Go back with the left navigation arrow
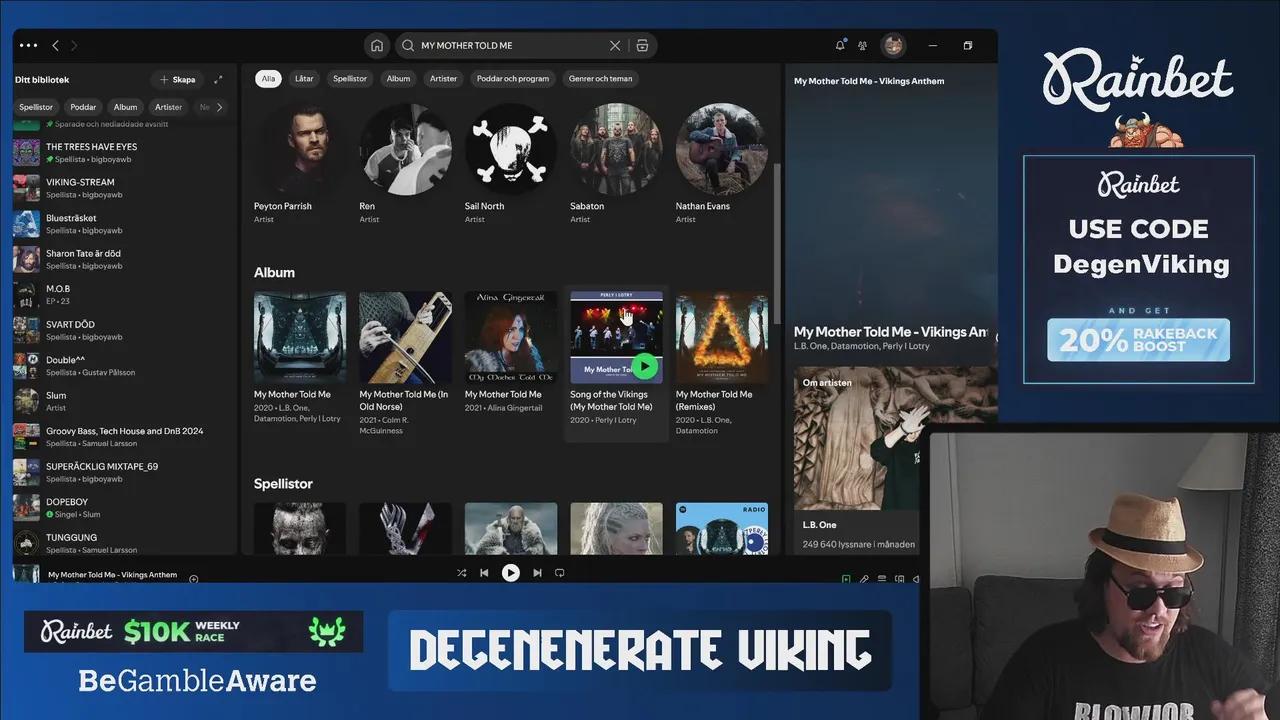This screenshot has width=1280, height=720. [x=55, y=45]
